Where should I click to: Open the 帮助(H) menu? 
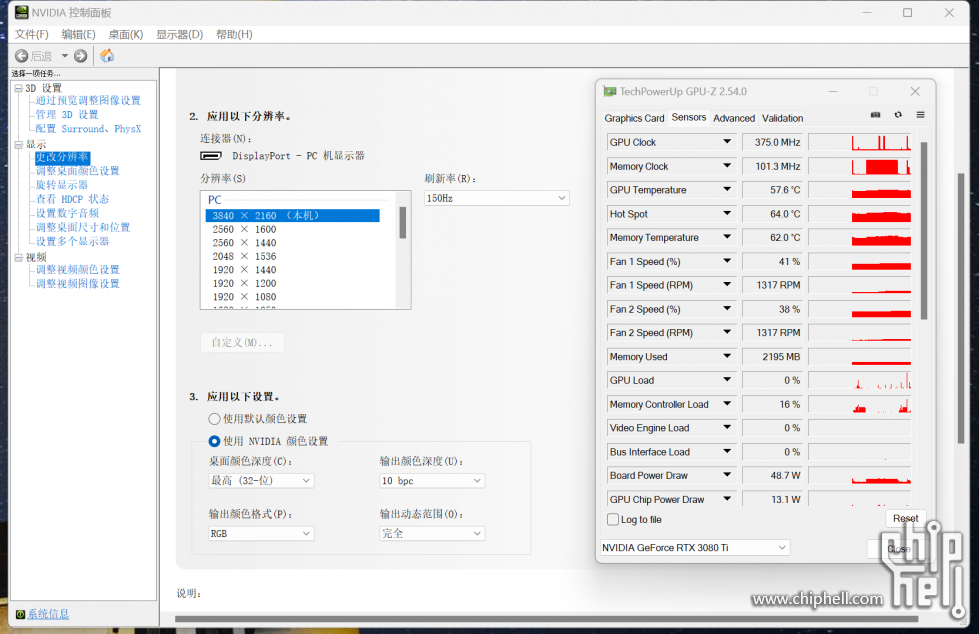point(234,34)
